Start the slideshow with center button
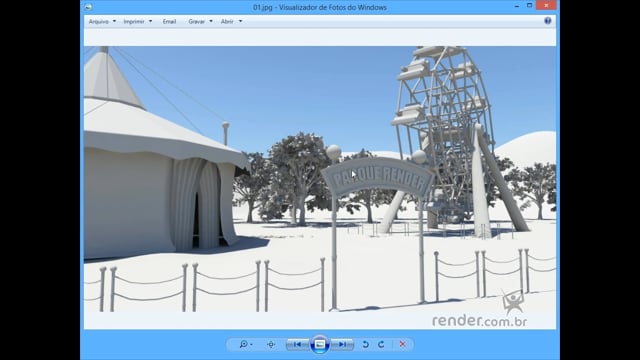 [x=320, y=344]
